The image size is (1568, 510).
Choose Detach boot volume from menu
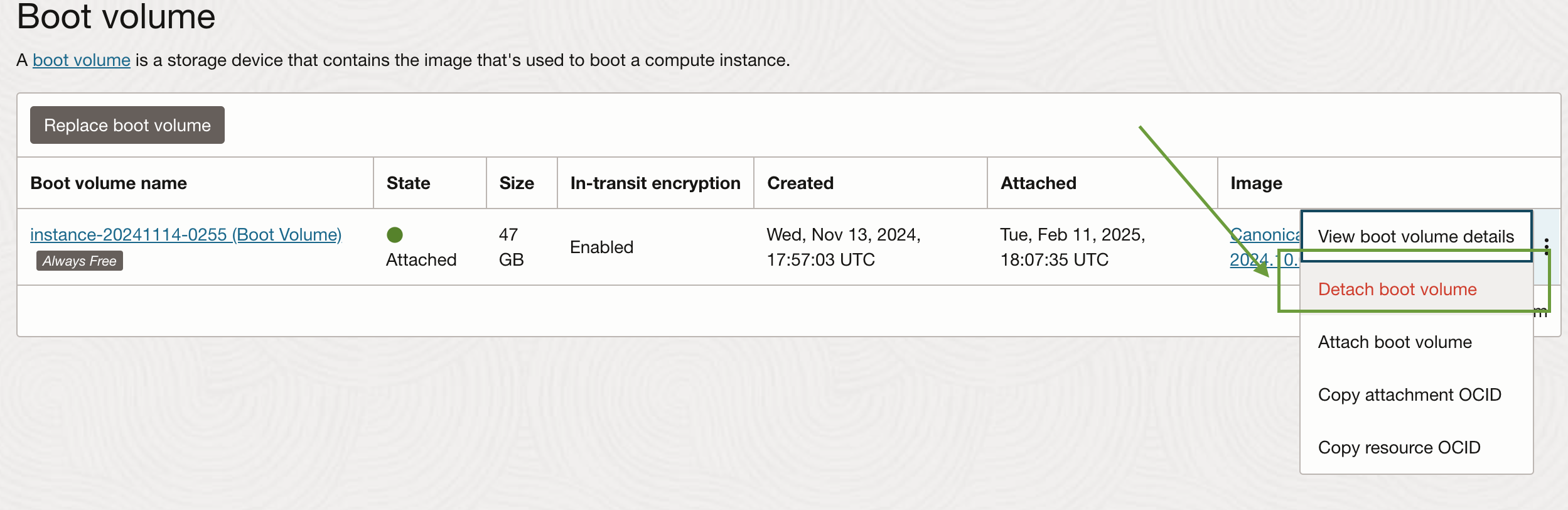(x=1397, y=289)
